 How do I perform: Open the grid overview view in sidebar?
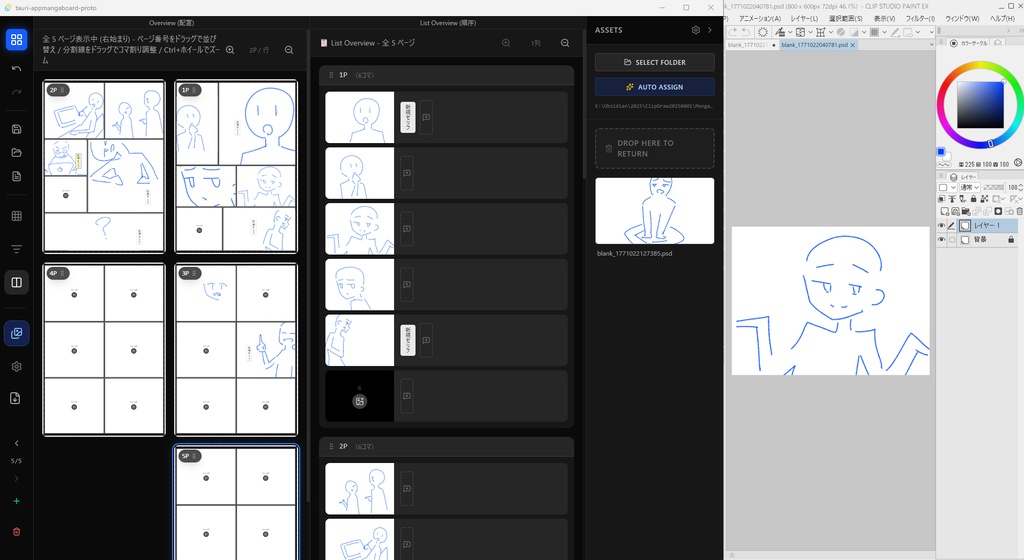point(16,40)
